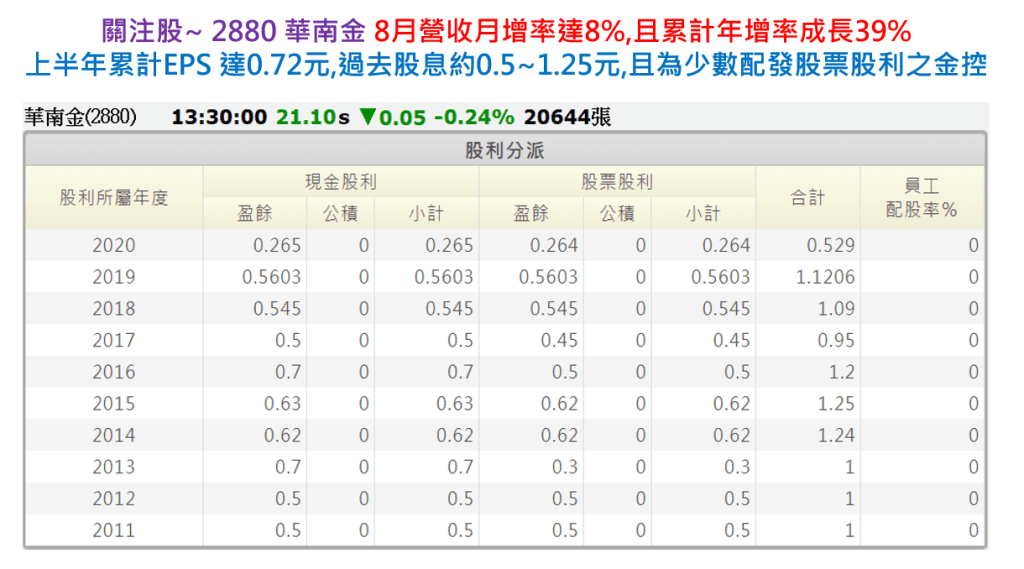Click the 華南金(2880) stock name

click(x=80, y=117)
